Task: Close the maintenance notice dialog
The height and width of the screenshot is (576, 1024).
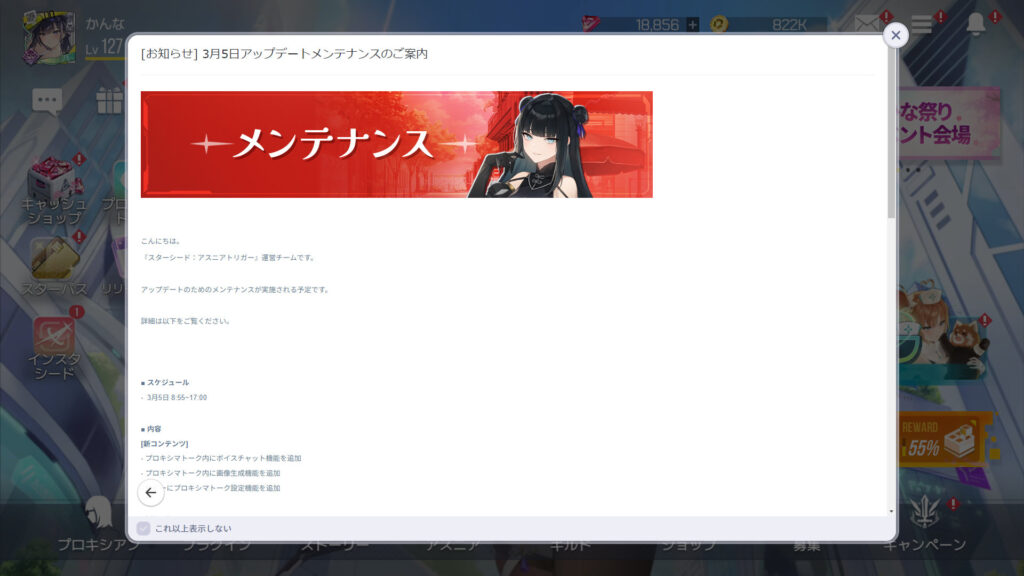Action: (x=895, y=35)
